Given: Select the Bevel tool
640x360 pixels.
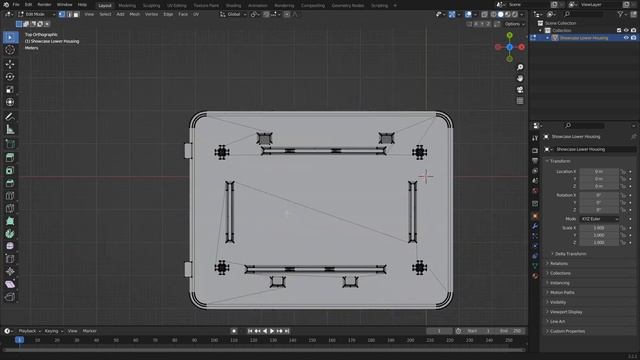Looking at the screenshot, I should pyautogui.click(x=10, y=183).
